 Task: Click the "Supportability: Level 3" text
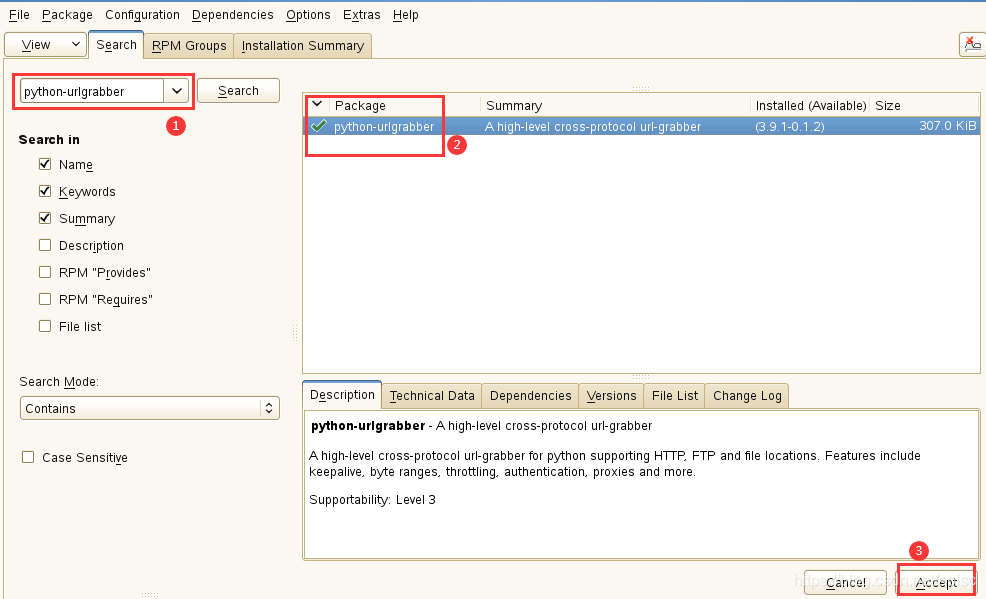(372, 500)
